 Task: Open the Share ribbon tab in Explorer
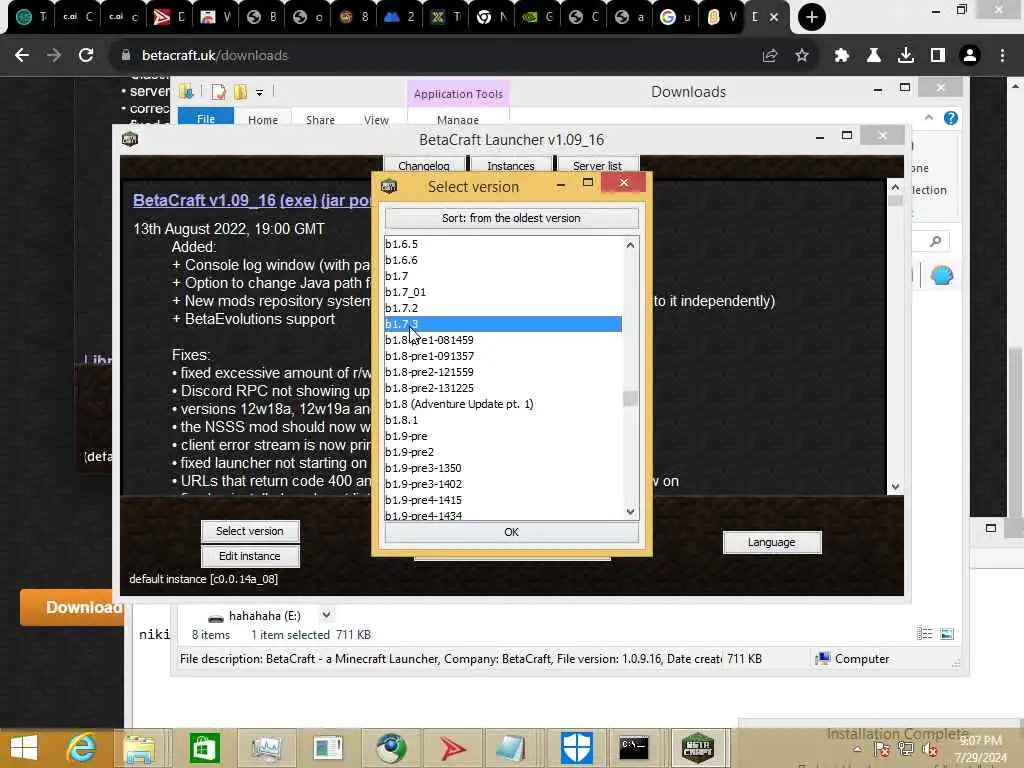(320, 120)
